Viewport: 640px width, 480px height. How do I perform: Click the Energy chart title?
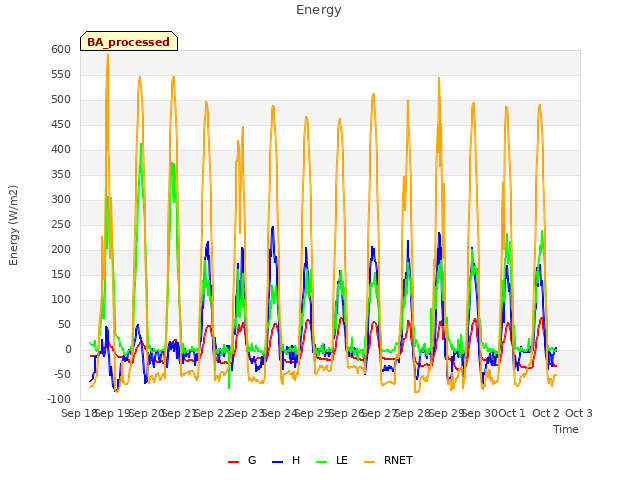pyautogui.click(x=319, y=10)
